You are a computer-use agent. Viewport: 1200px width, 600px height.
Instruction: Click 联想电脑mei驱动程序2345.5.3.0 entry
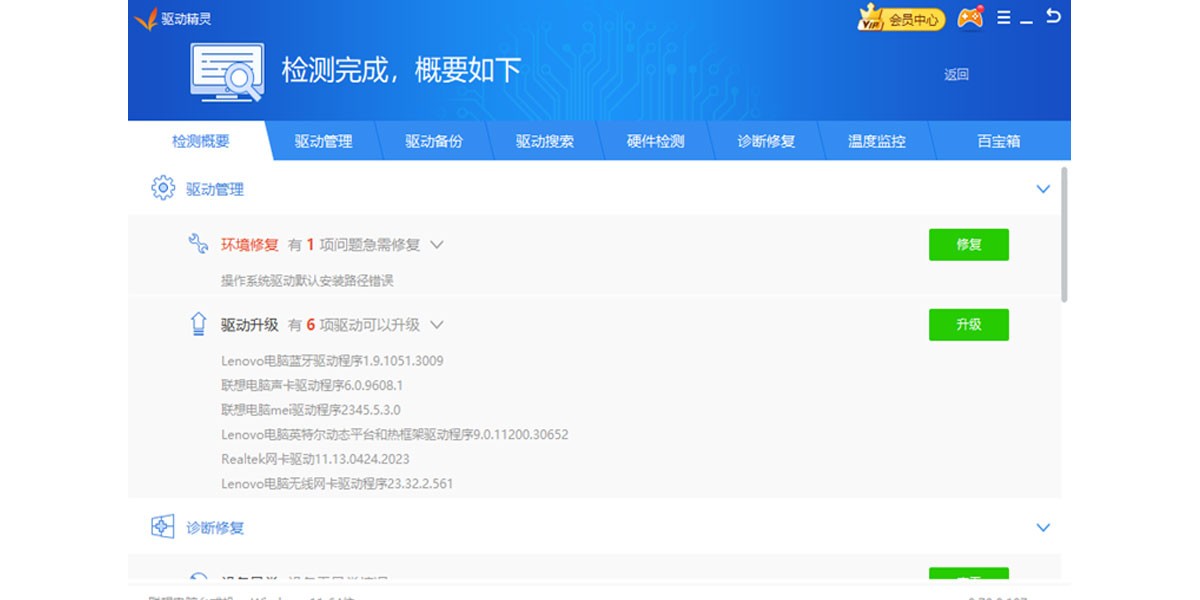311,410
